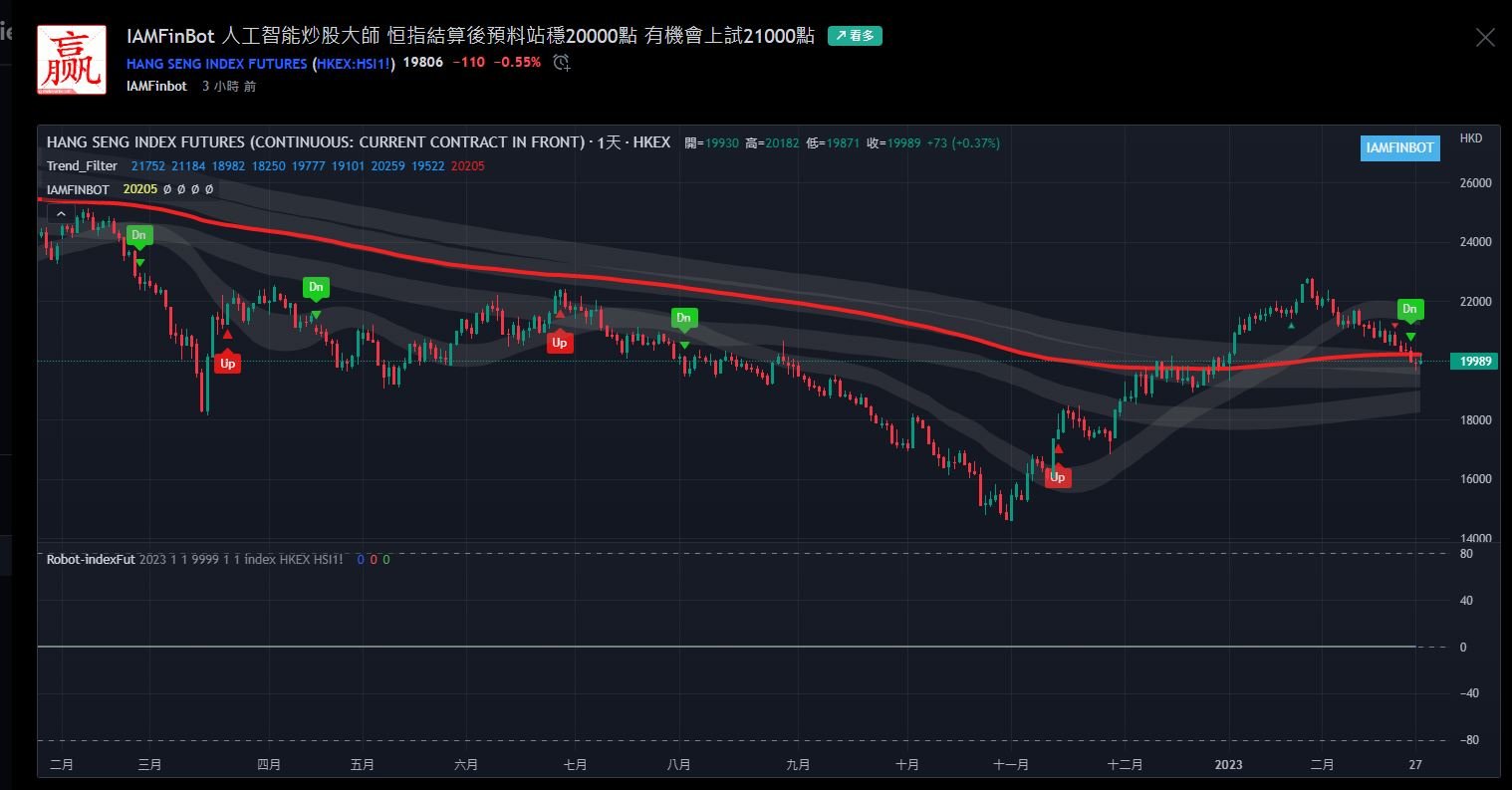This screenshot has width=1512, height=790.
Task: Click the 24000 price axis label
Action: [x=1475, y=242]
